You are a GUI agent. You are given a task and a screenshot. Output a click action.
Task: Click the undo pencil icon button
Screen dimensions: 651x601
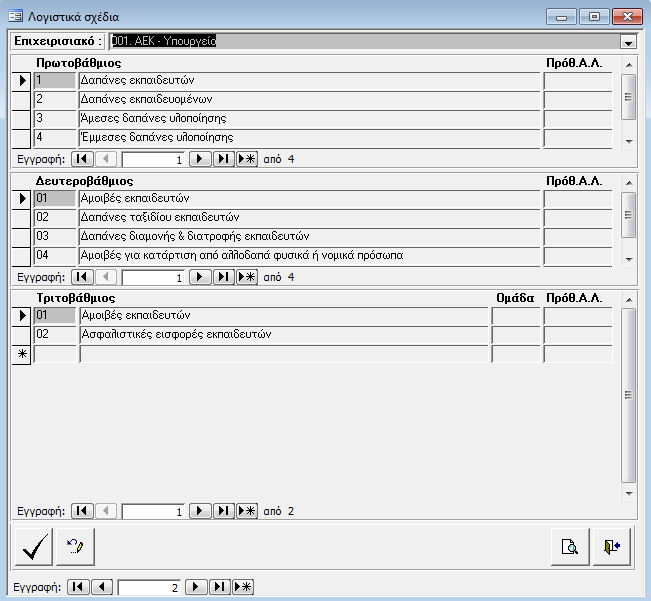(75, 546)
